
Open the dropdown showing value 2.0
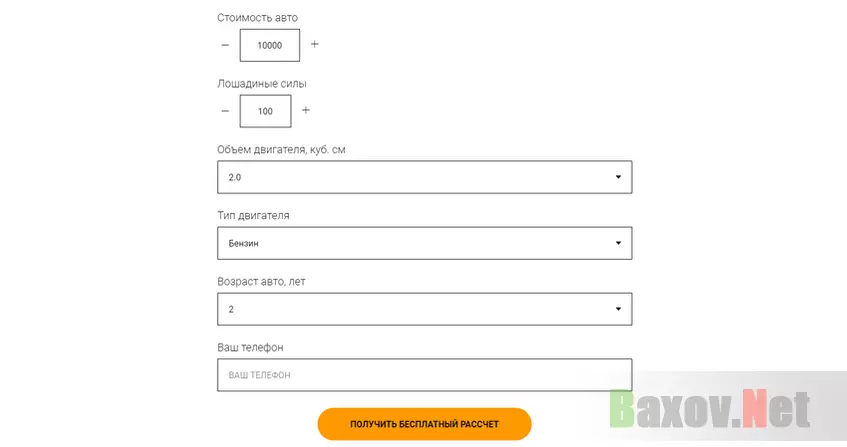pyautogui.click(x=425, y=177)
